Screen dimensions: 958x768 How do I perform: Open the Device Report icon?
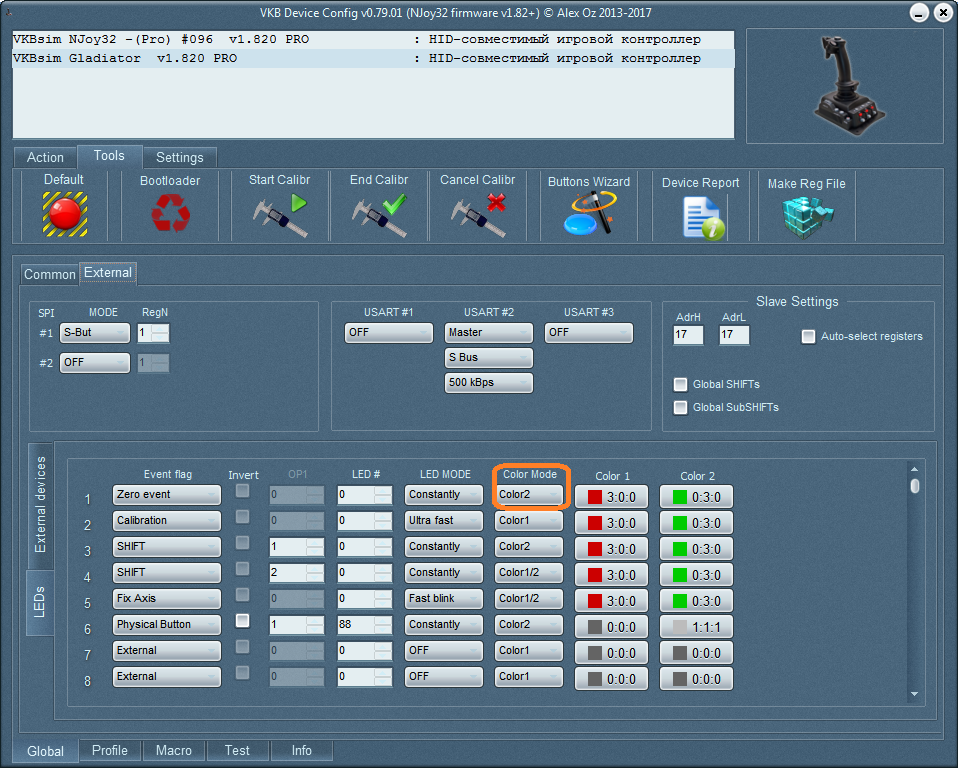pos(701,216)
